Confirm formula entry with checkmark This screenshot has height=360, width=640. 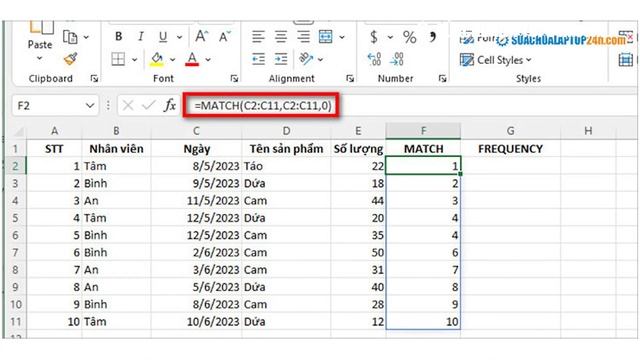(x=149, y=106)
